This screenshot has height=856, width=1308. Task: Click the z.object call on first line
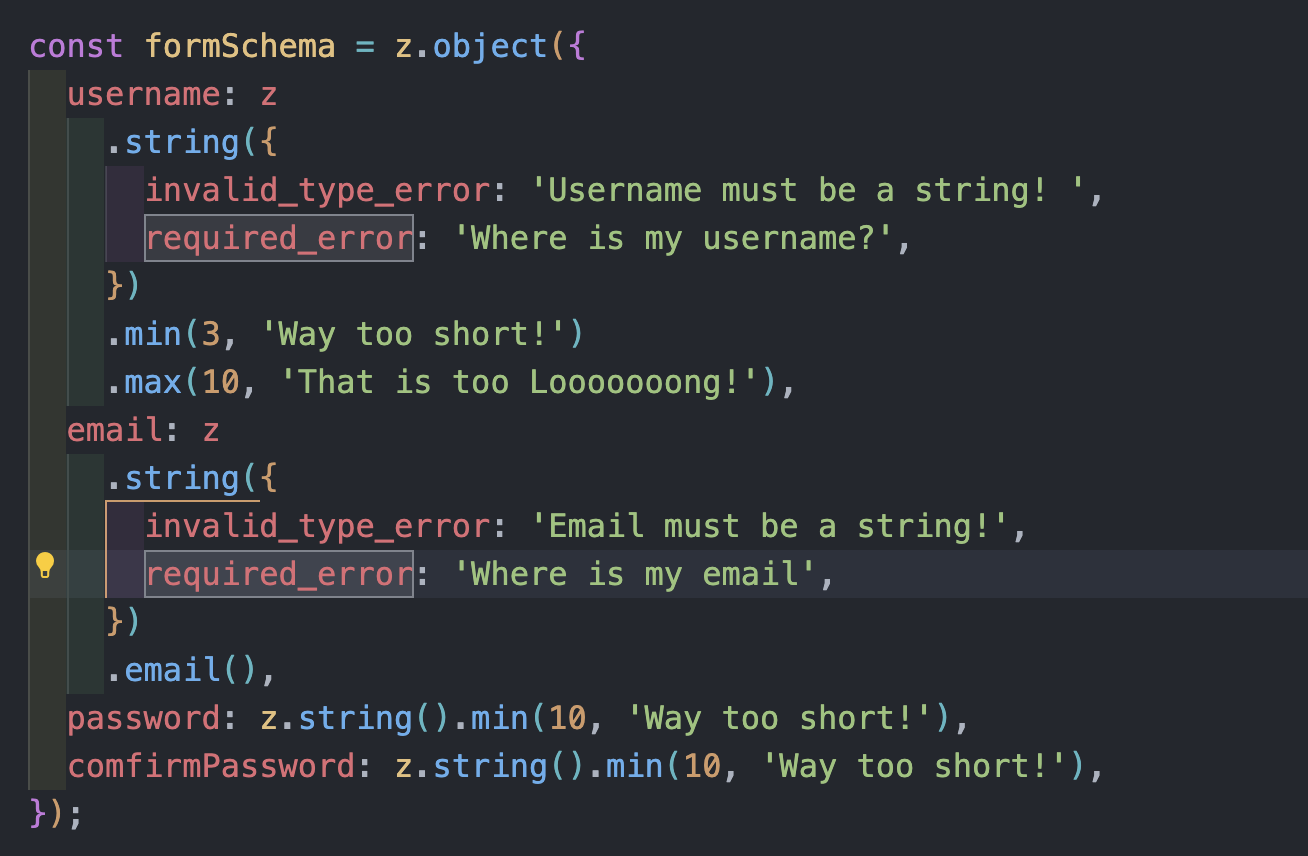point(472,47)
